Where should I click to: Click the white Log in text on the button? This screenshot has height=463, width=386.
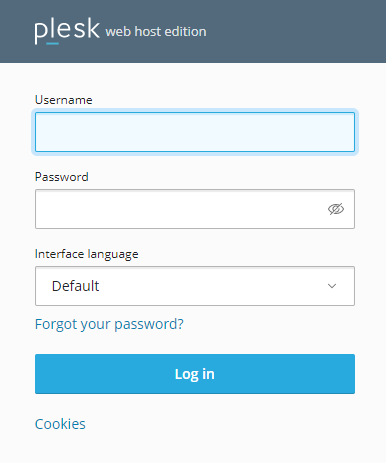pyautogui.click(x=195, y=374)
